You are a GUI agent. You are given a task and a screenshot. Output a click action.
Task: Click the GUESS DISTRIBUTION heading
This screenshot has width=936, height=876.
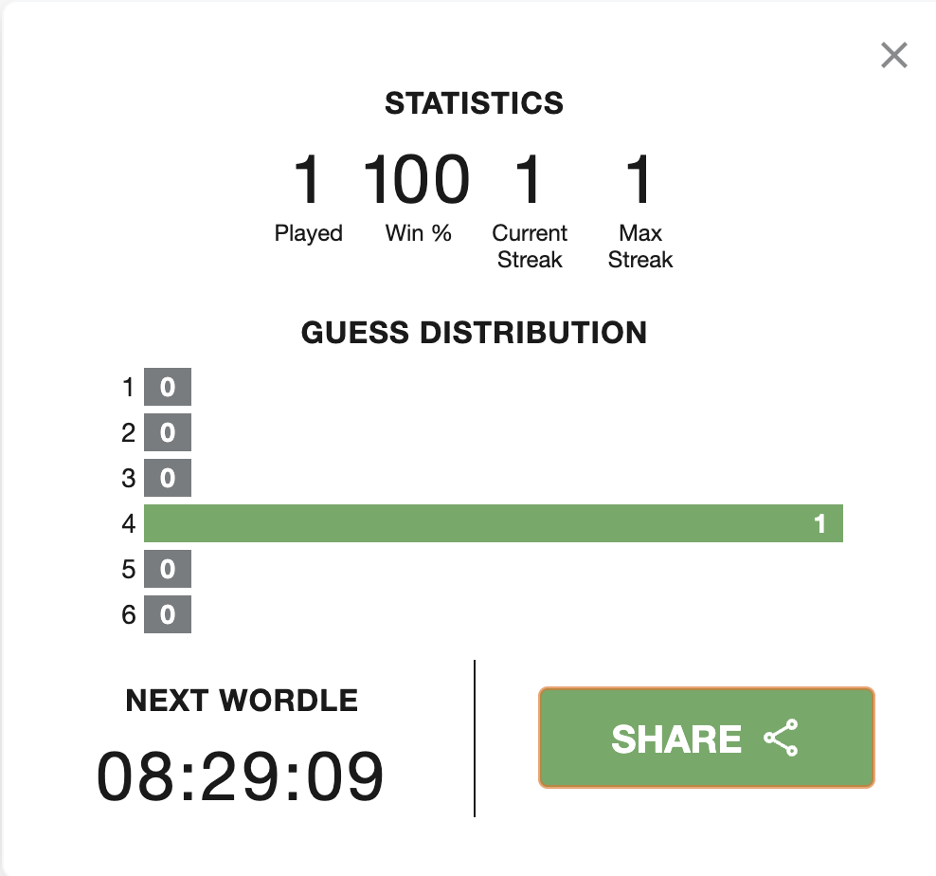(x=474, y=332)
